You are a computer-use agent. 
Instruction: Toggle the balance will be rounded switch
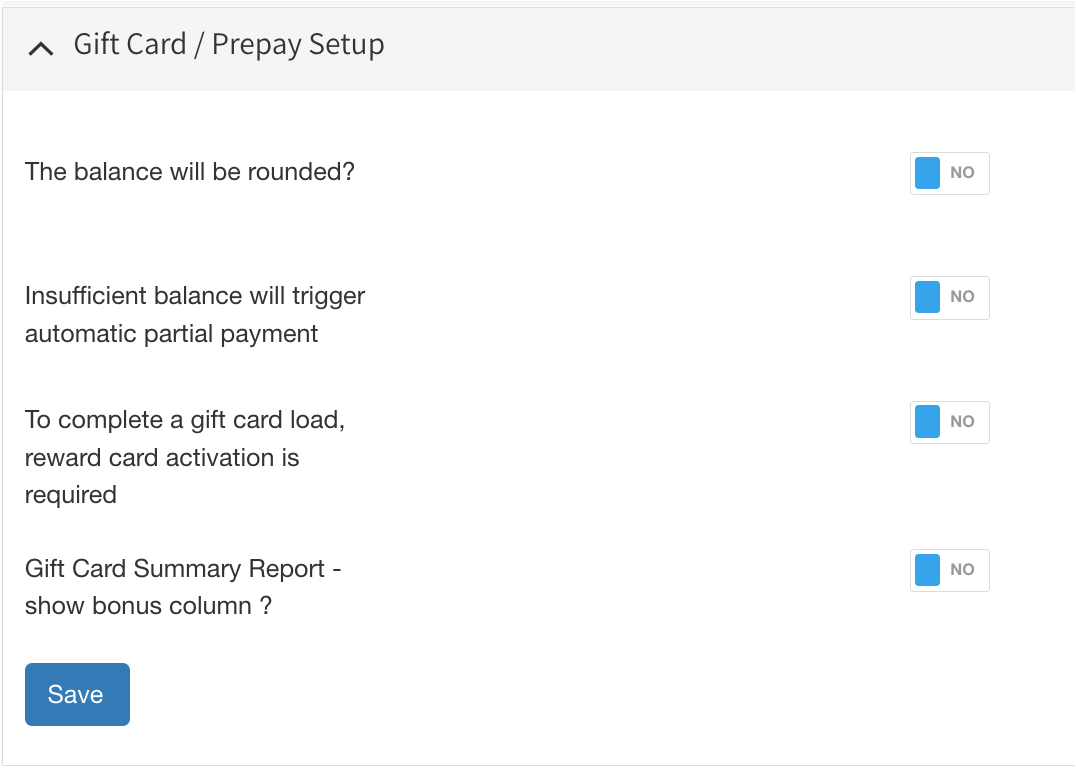pos(949,173)
